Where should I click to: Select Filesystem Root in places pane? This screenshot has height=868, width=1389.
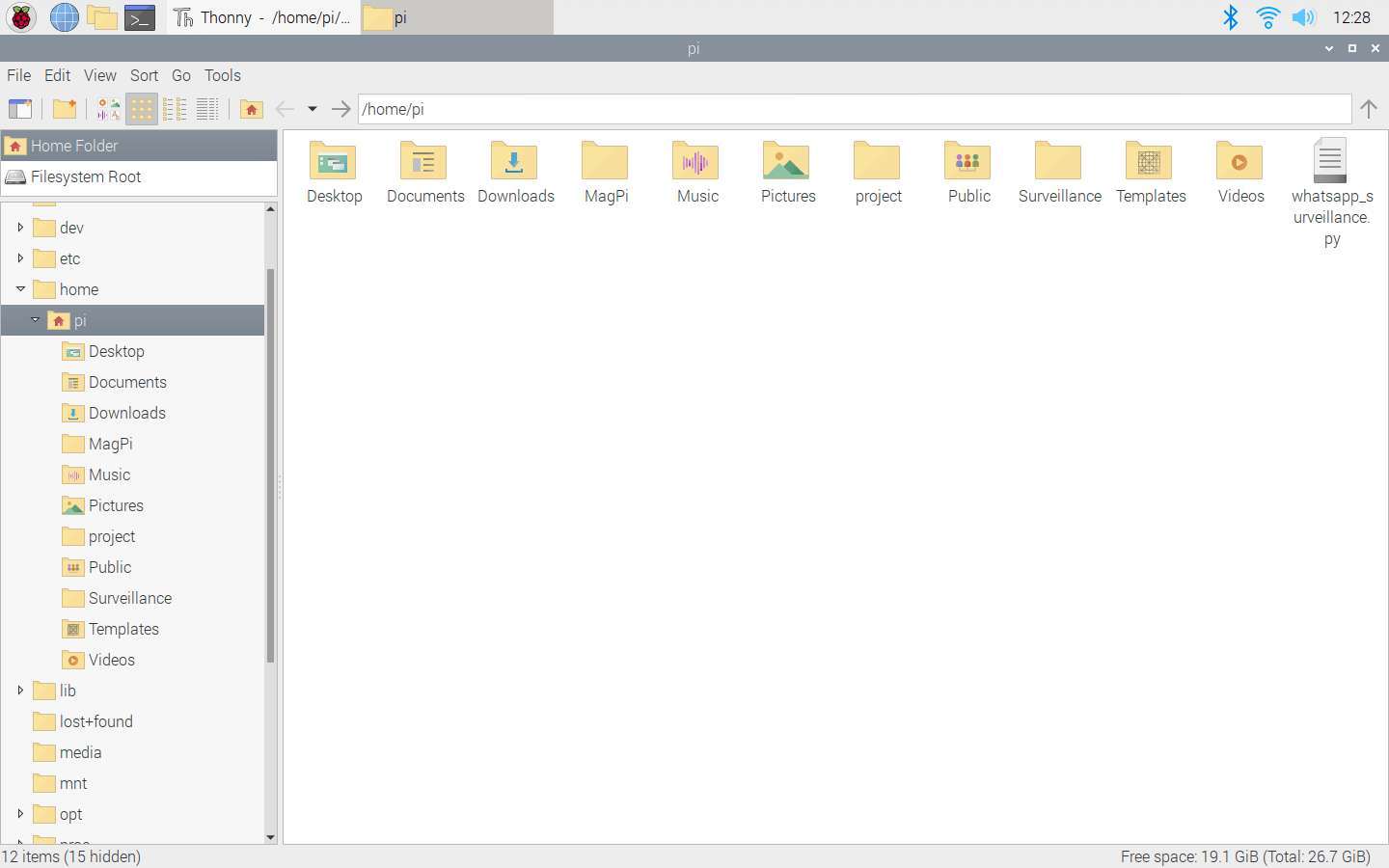point(86,176)
